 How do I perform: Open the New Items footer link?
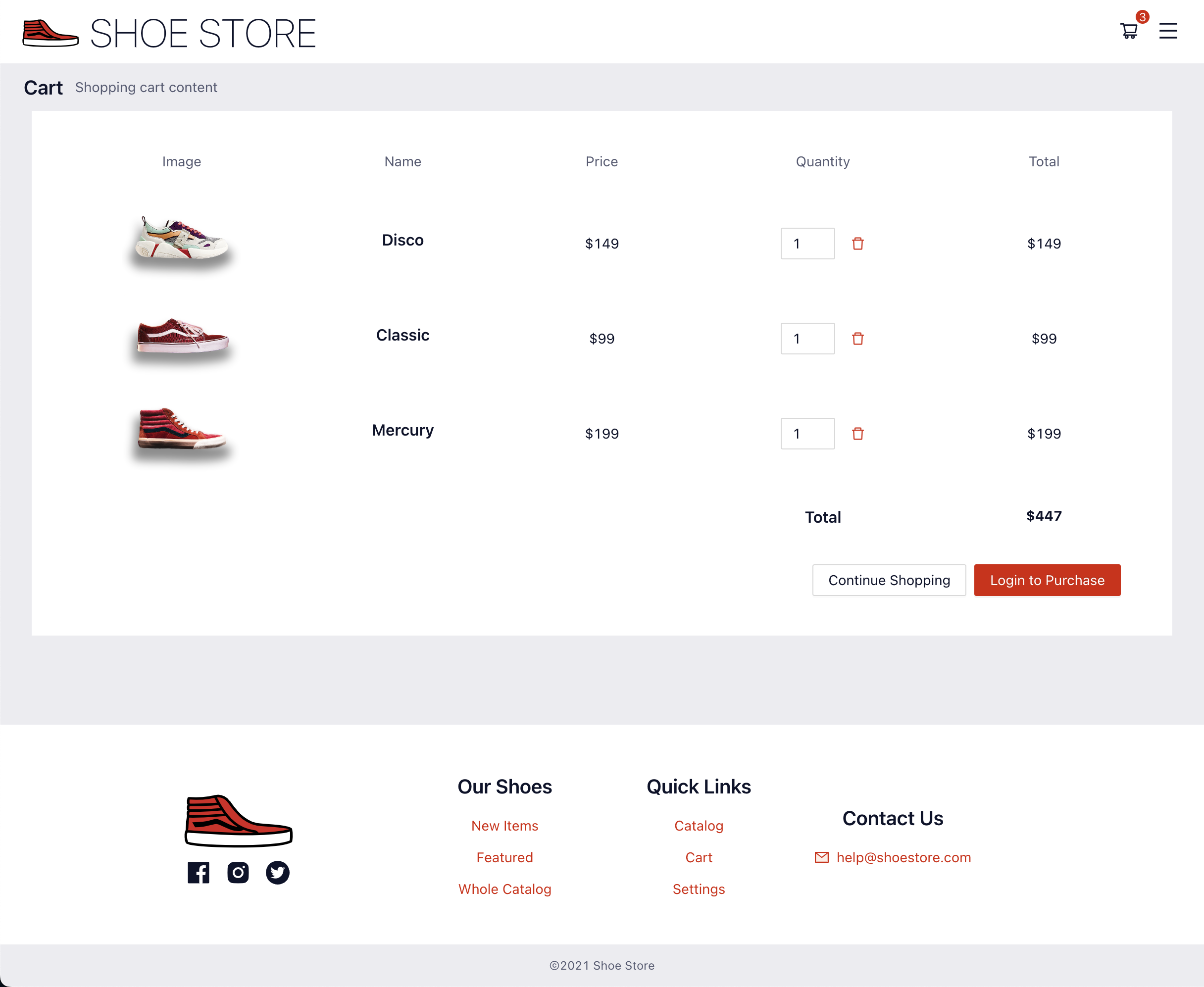point(504,826)
